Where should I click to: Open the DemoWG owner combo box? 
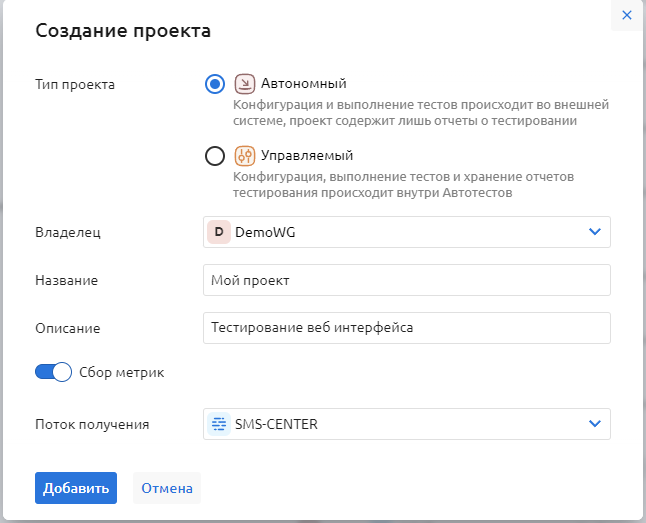[400, 232]
